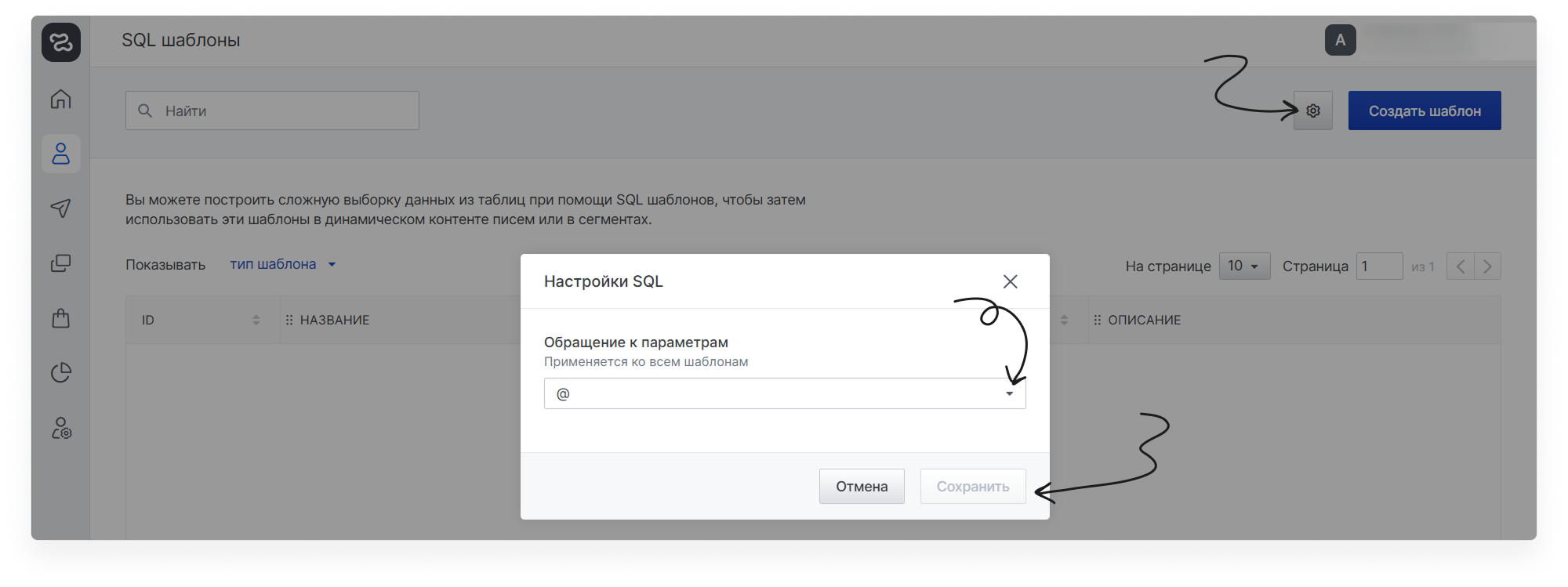The image size is (1568, 587).
Task: Click the page number input field
Action: pyautogui.click(x=1379, y=266)
